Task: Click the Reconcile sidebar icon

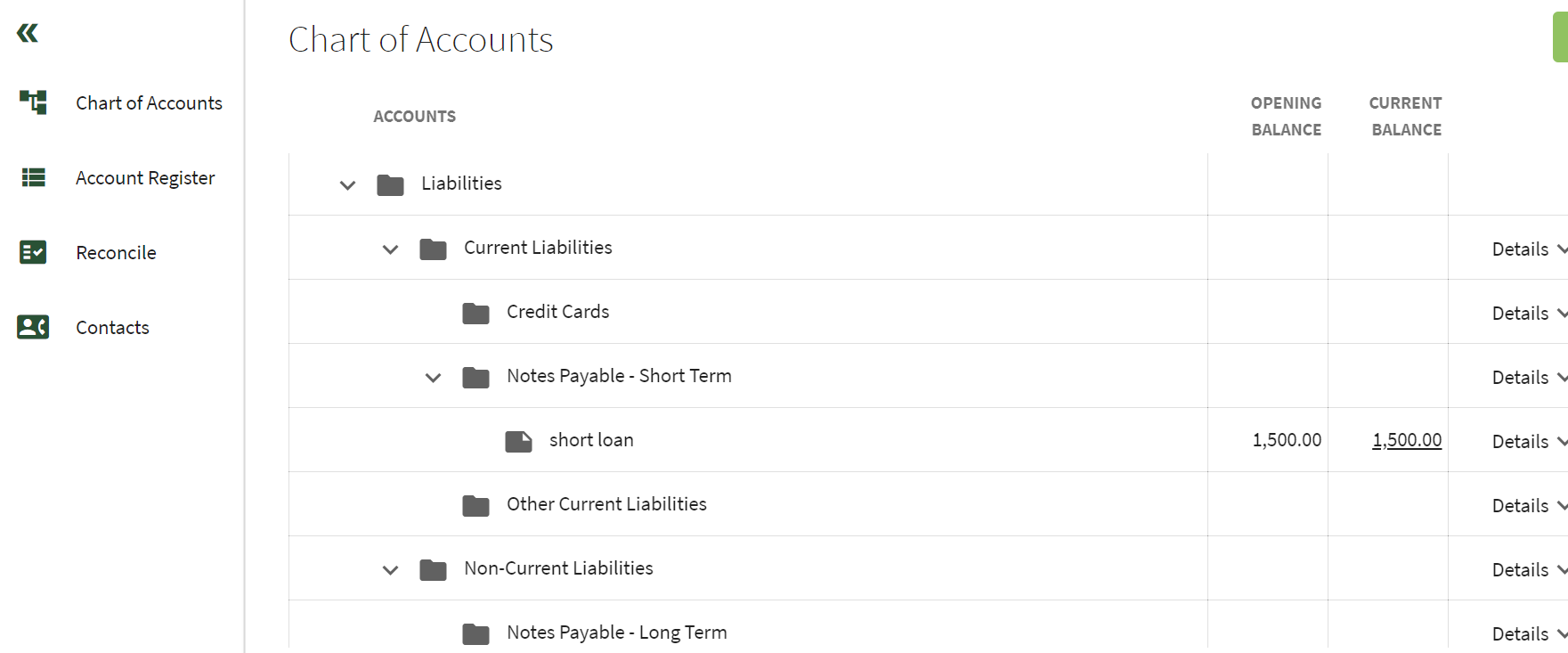Action: coord(32,252)
